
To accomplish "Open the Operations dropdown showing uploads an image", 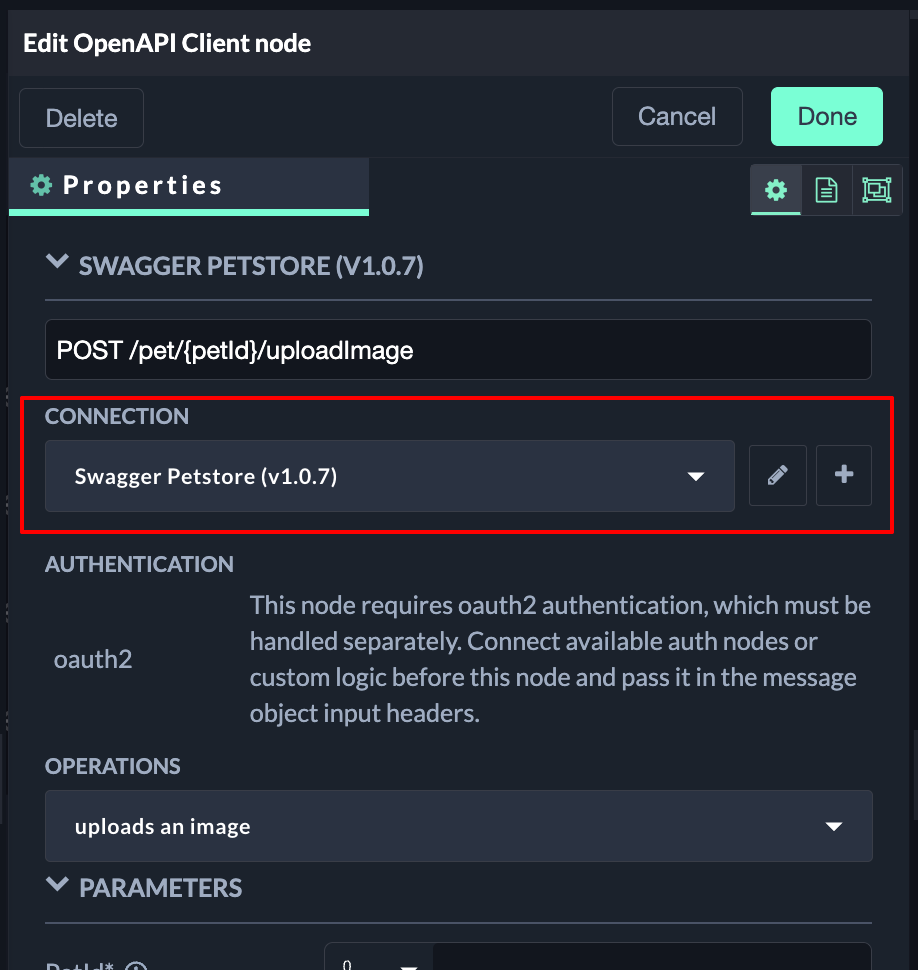I will [x=458, y=826].
